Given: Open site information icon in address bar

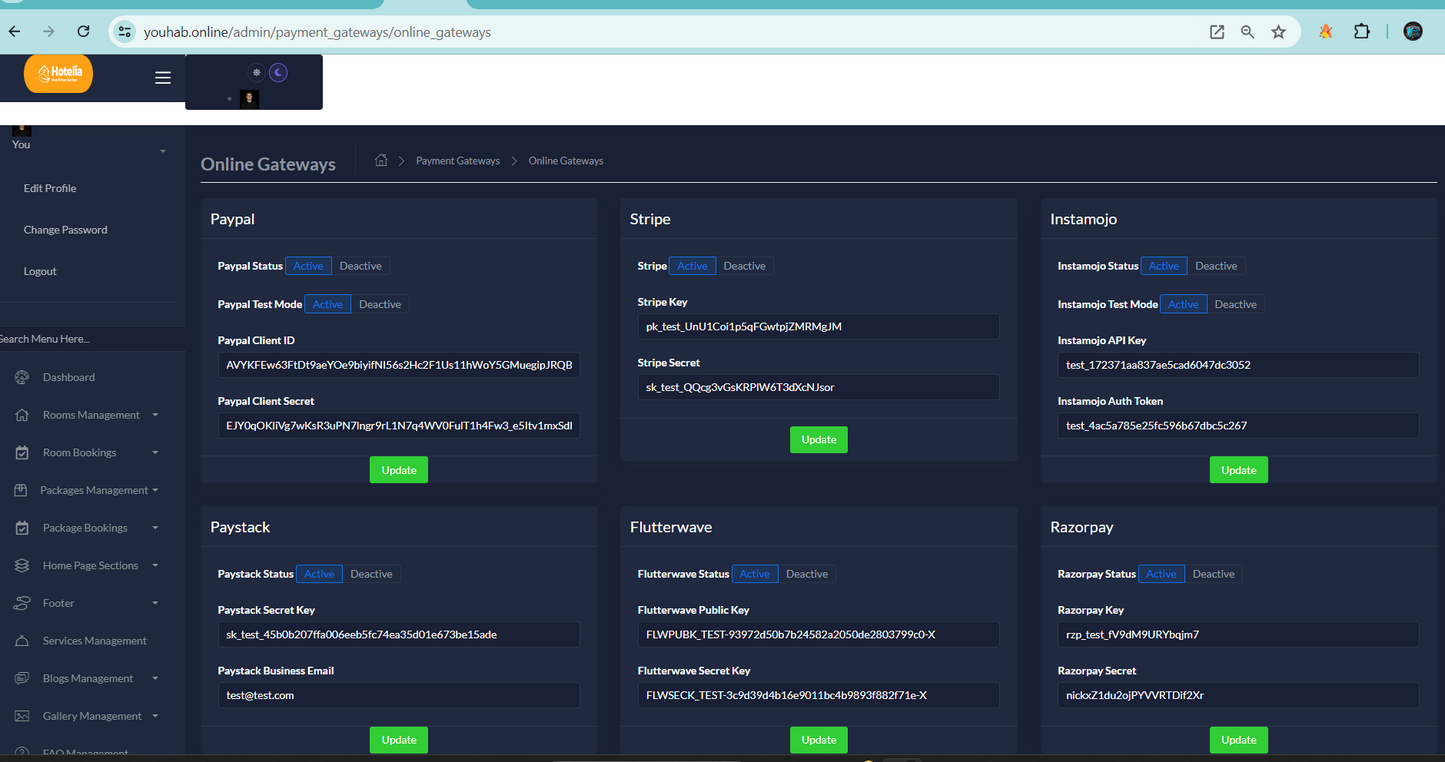Looking at the screenshot, I should tap(124, 32).
